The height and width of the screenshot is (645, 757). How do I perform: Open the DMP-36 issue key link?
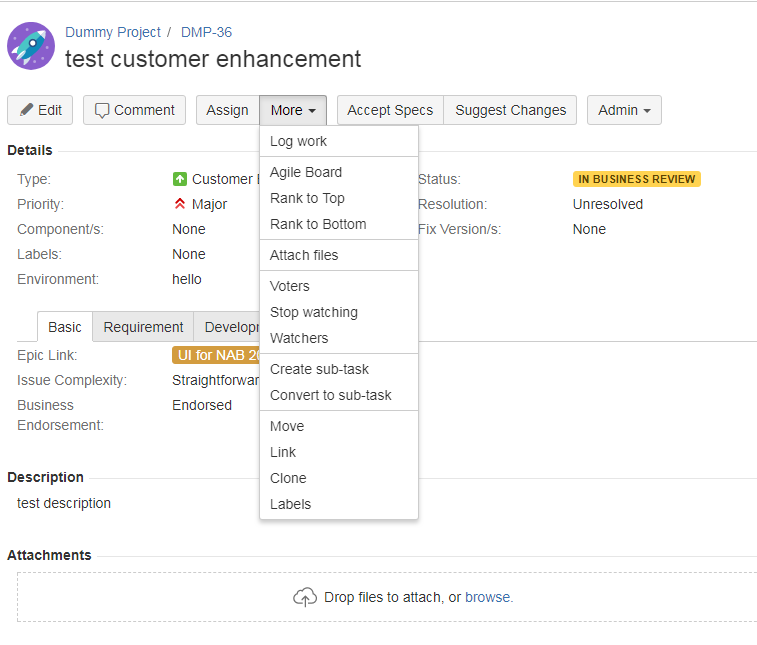click(206, 32)
